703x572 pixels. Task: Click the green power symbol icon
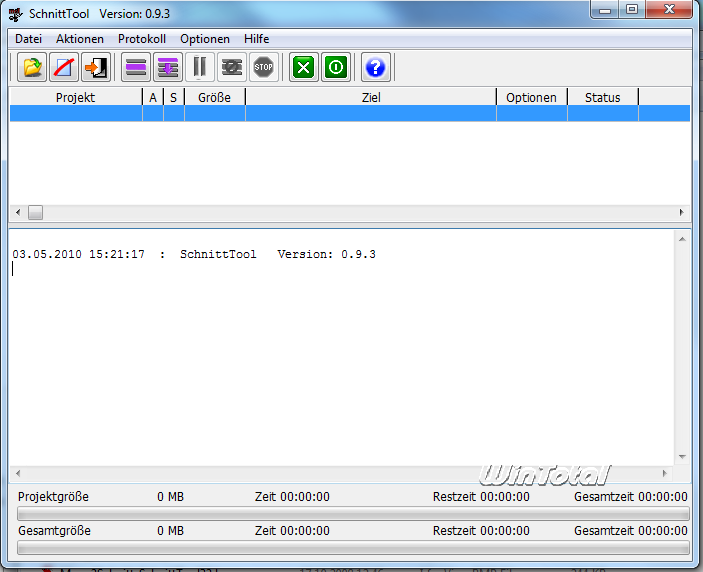pos(336,67)
